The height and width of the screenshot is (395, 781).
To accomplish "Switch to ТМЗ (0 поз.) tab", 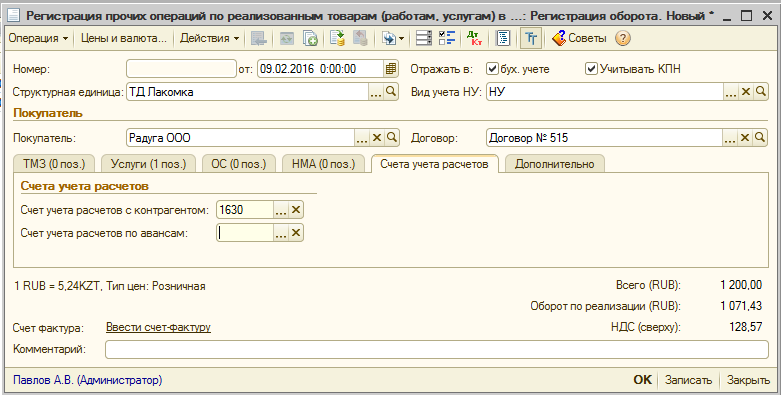I will click(54, 164).
